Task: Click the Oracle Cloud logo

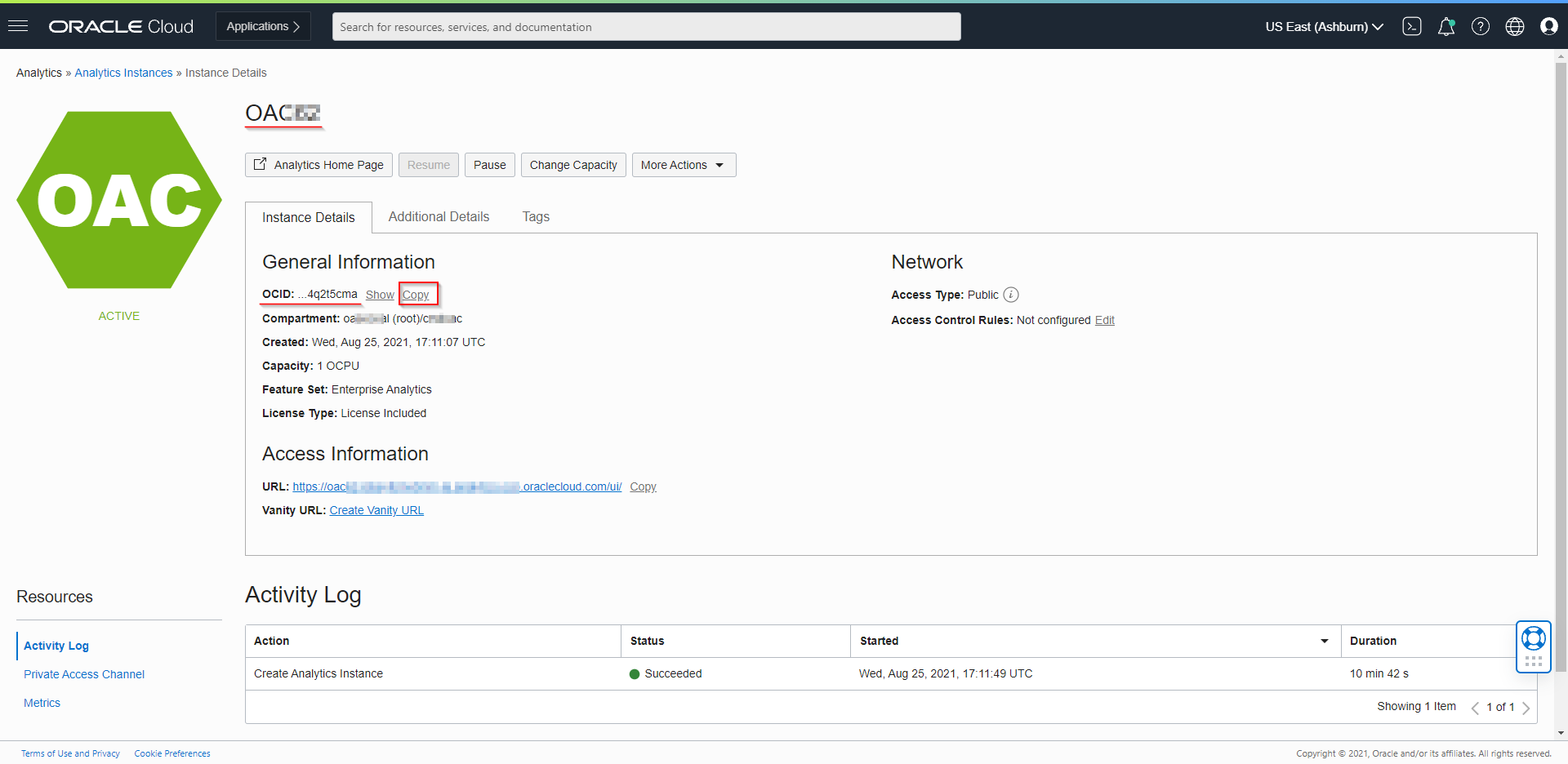Action: point(121,26)
